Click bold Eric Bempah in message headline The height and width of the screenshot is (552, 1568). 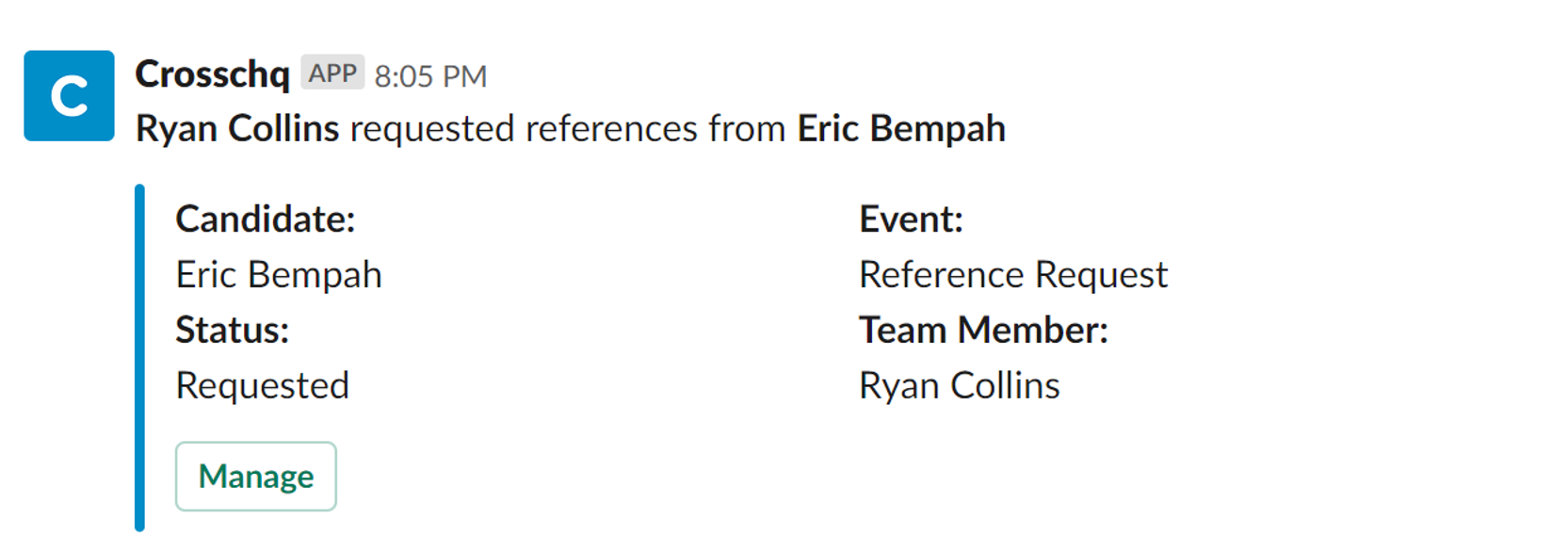(x=901, y=128)
